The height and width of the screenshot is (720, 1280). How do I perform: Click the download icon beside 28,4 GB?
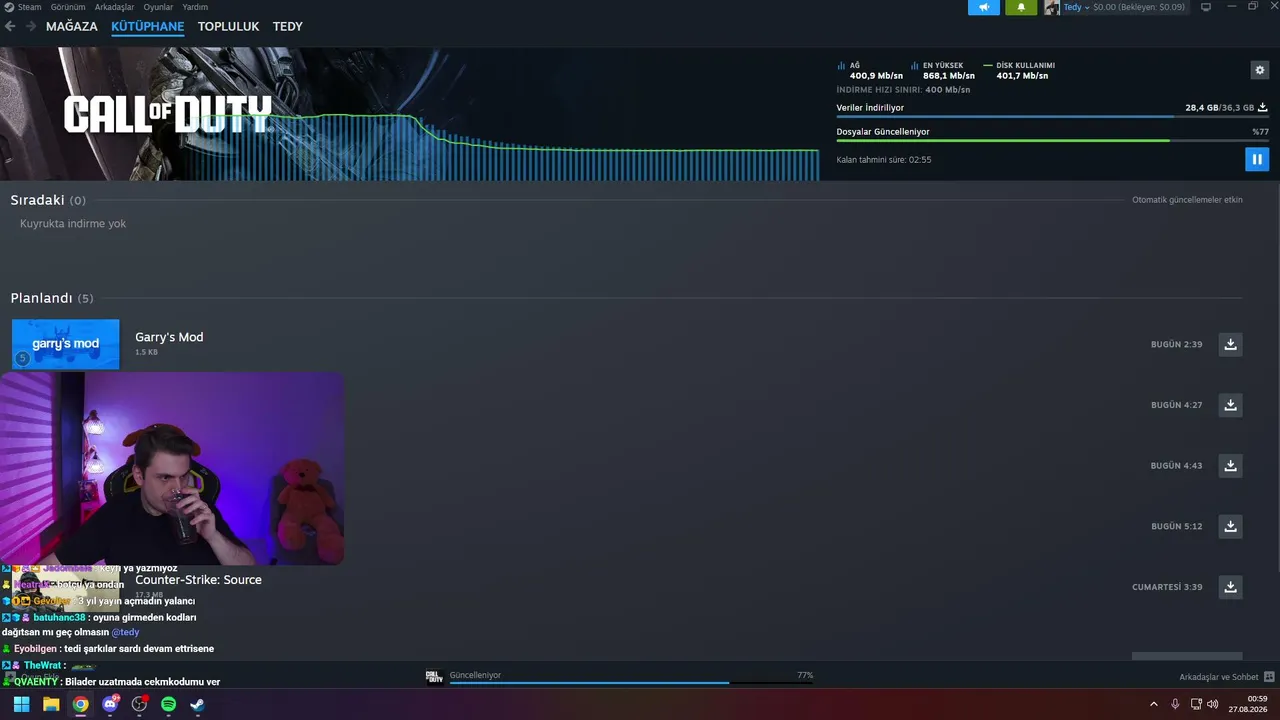coord(1262,108)
